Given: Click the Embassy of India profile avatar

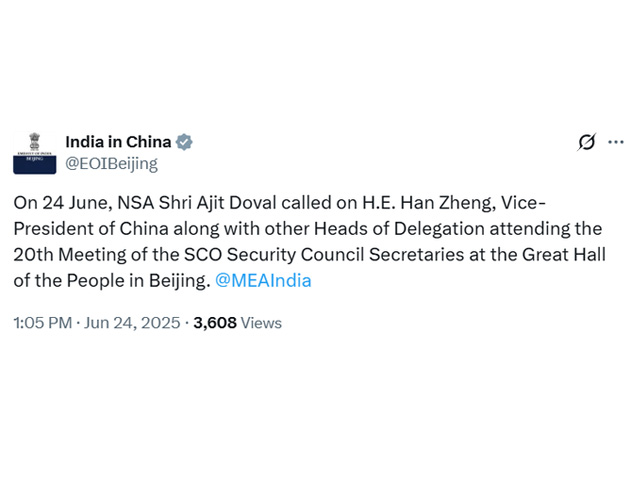Looking at the screenshot, I should pos(34,152).
